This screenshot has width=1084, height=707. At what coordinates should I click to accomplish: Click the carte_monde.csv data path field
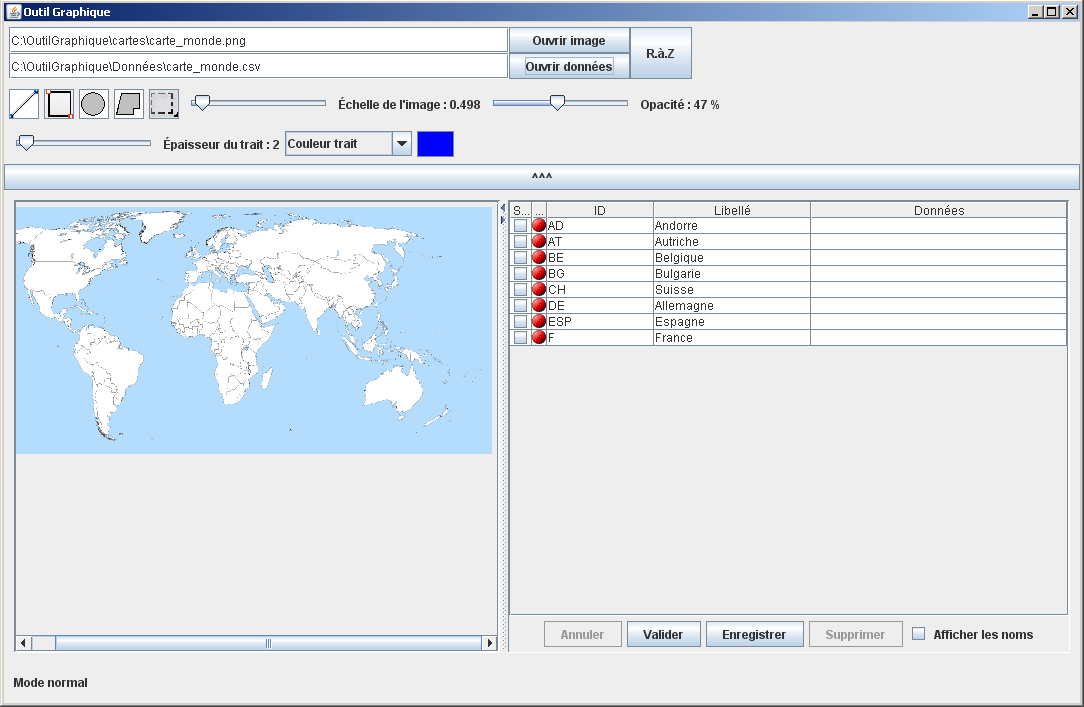tap(258, 66)
